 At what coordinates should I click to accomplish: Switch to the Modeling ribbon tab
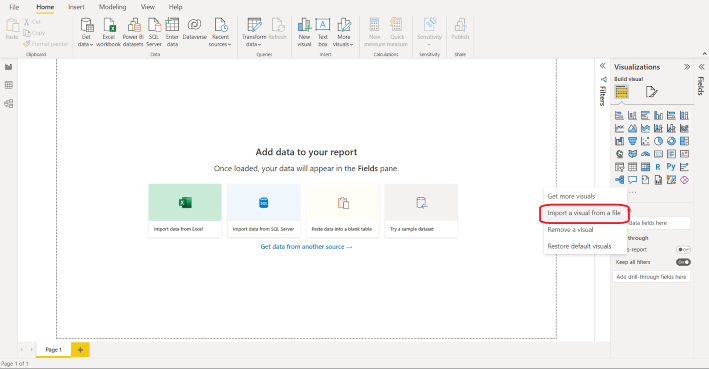click(x=113, y=7)
